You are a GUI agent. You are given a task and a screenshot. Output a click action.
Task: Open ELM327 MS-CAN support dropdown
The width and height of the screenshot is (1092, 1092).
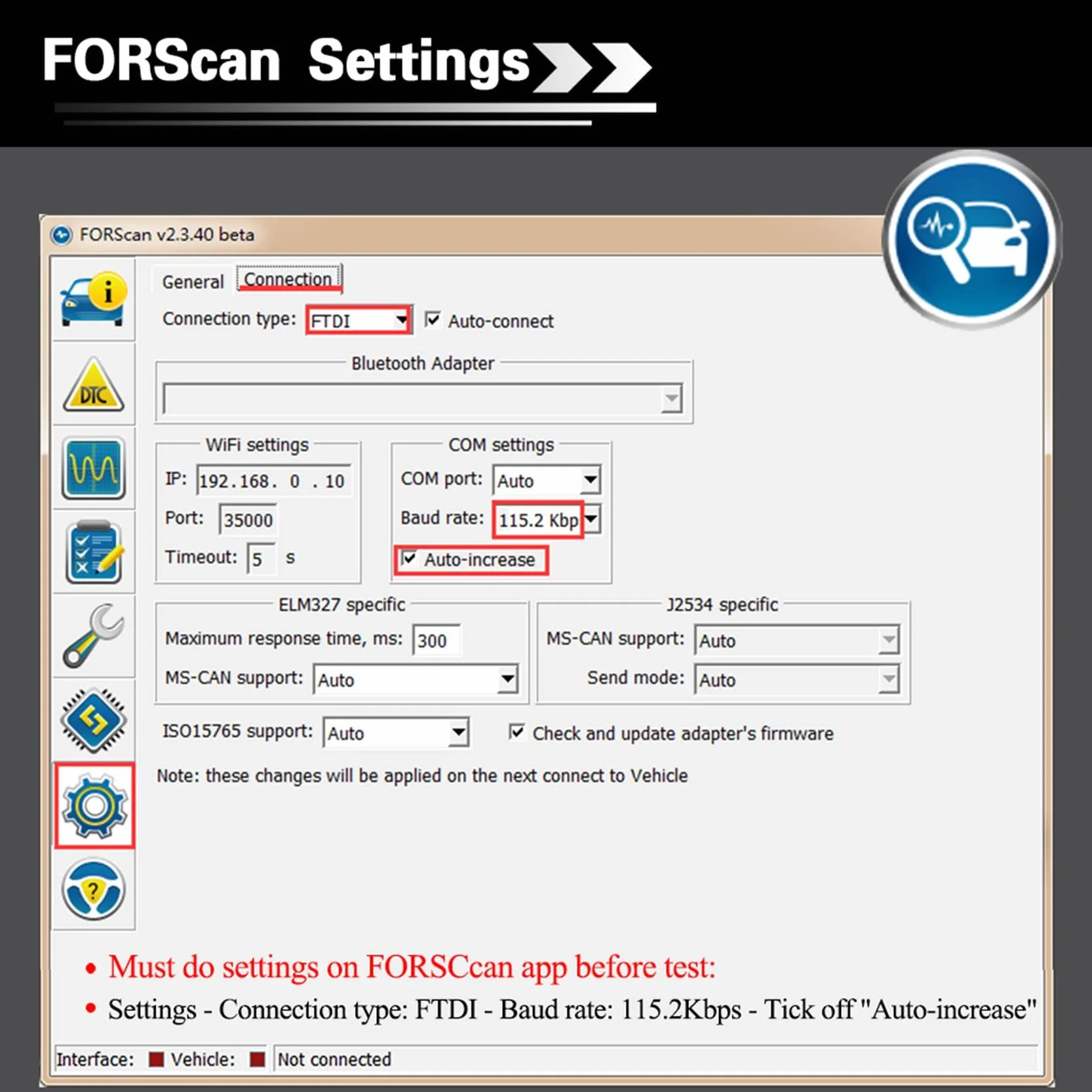[x=416, y=680]
